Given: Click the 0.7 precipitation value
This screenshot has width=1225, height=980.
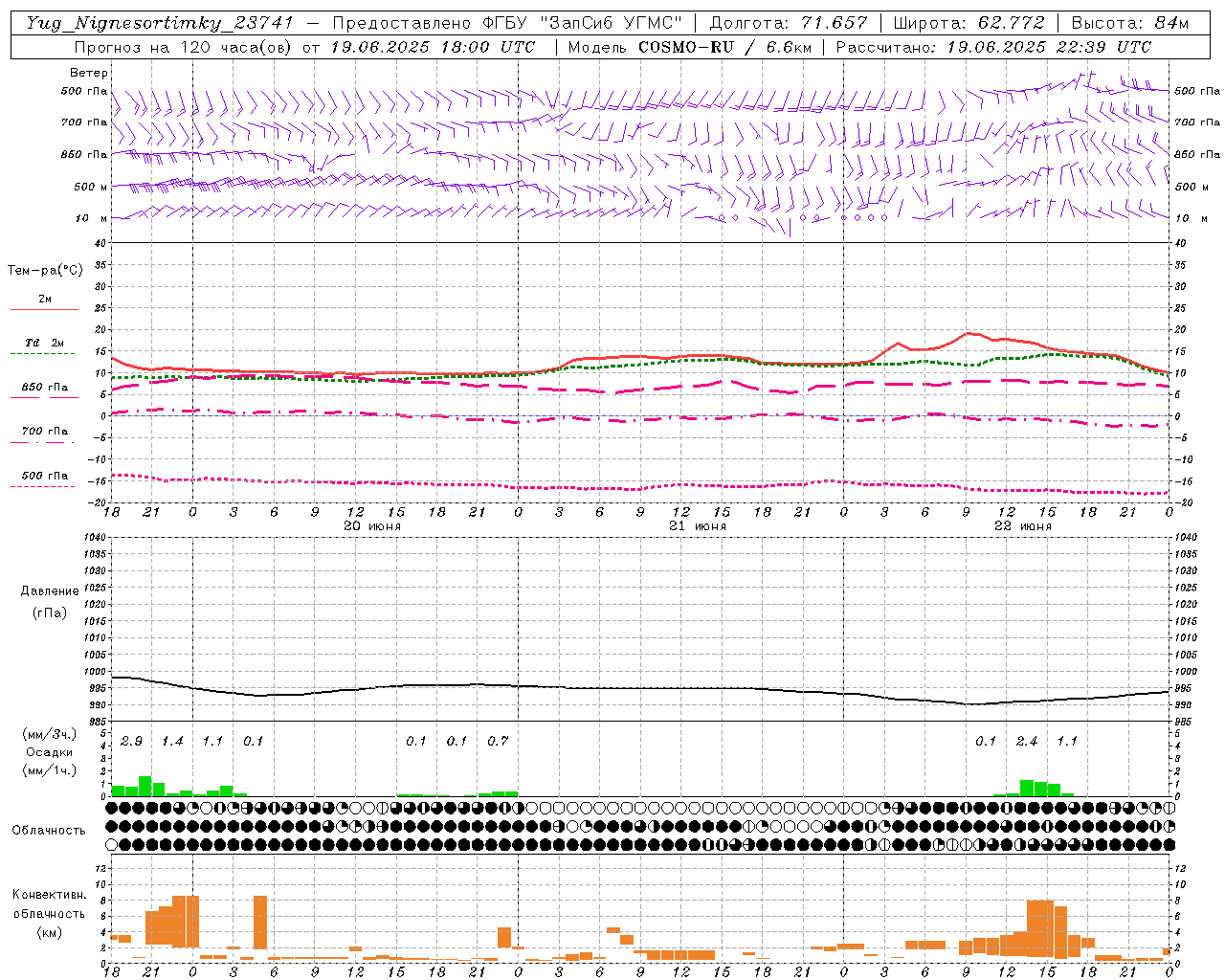Looking at the screenshot, I should coord(498,742).
